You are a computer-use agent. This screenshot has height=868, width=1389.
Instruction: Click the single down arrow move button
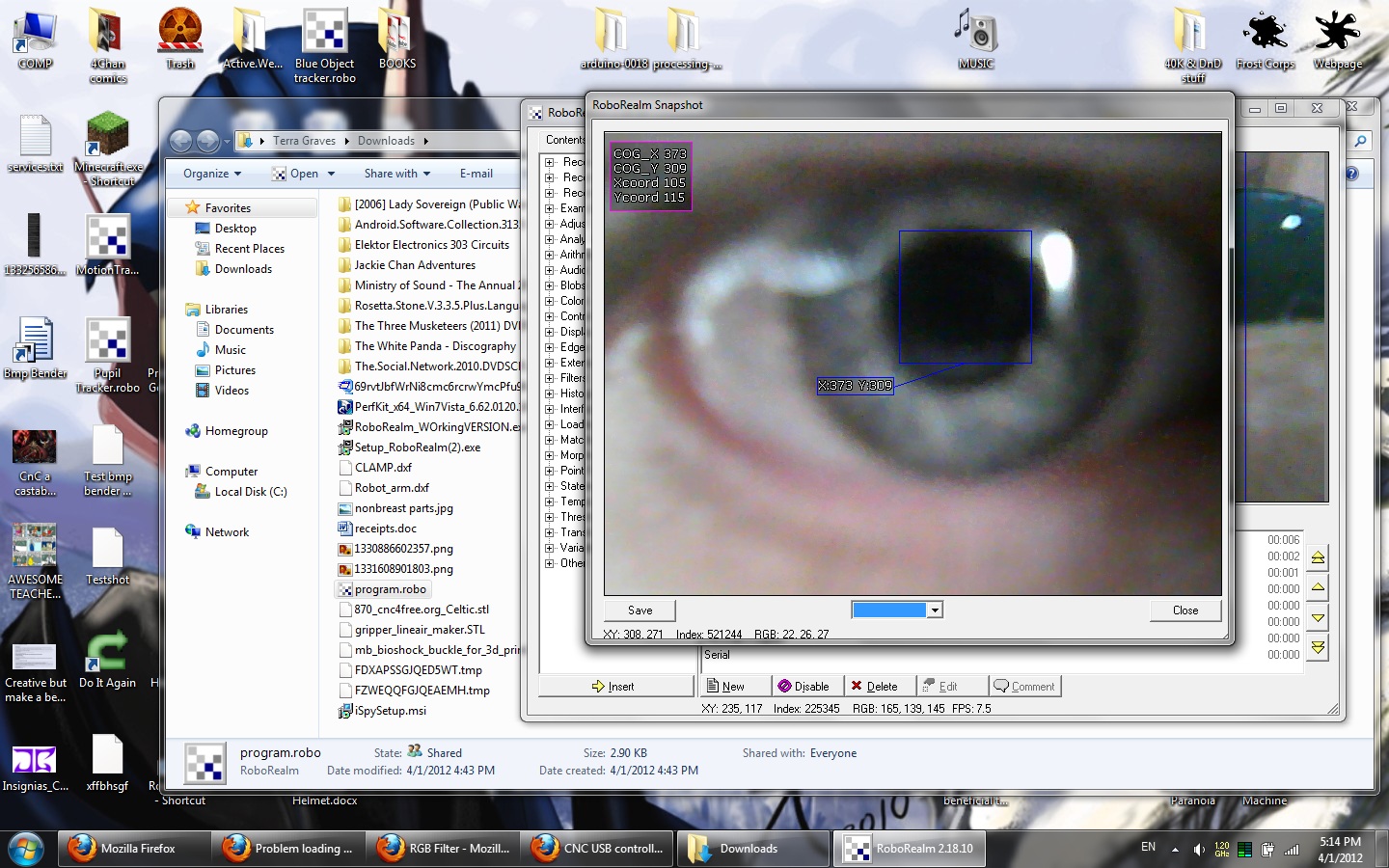pyautogui.click(x=1318, y=617)
